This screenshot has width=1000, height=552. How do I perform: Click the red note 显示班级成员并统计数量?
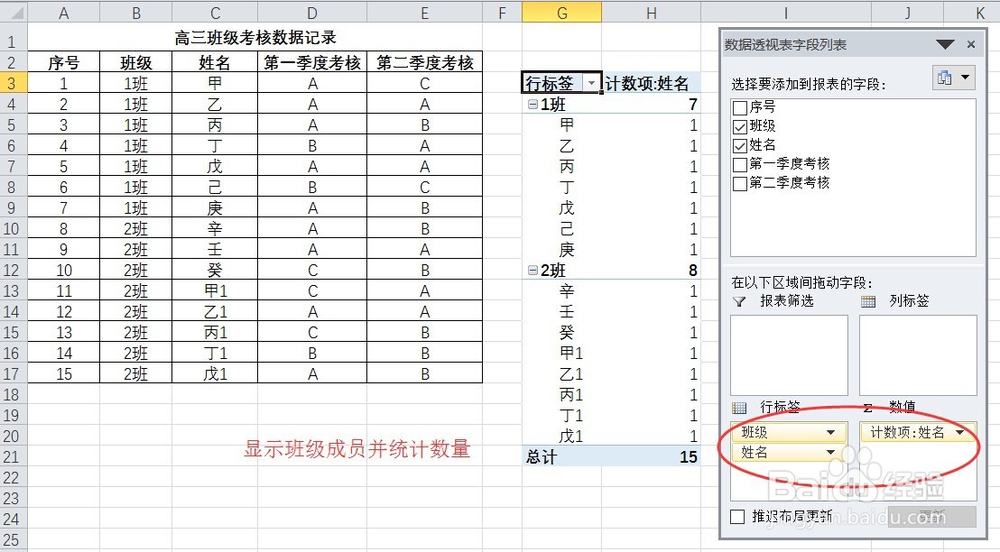pyautogui.click(x=357, y=449)
